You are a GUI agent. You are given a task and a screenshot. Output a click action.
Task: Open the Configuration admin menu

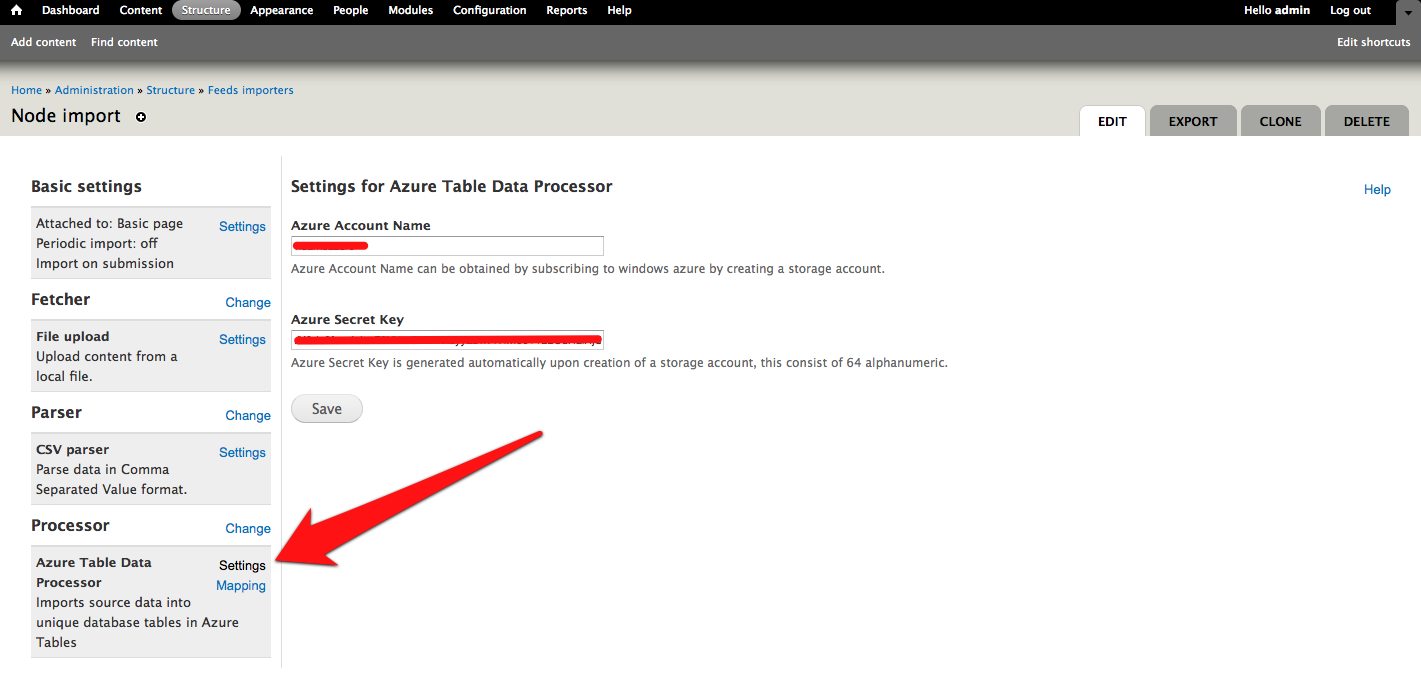[489, 10]
